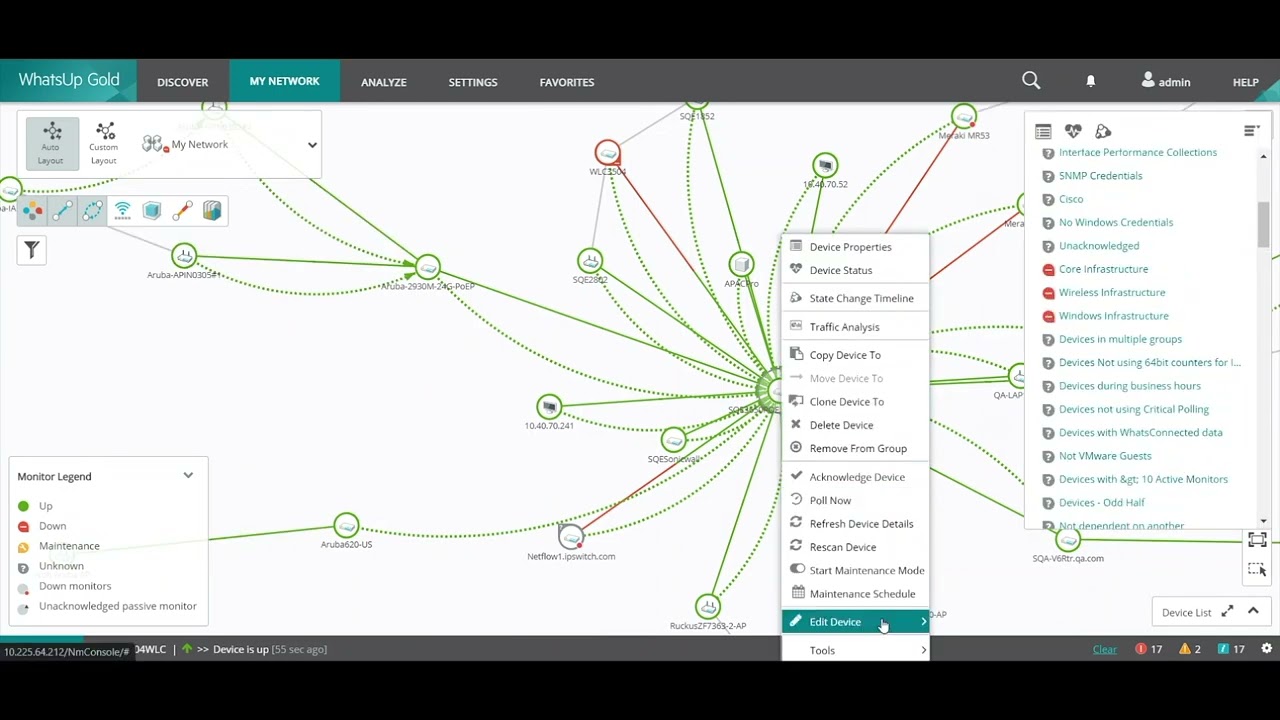Open the notifications bell
Screen dimensions: 1280x720
coord(1091,81)
